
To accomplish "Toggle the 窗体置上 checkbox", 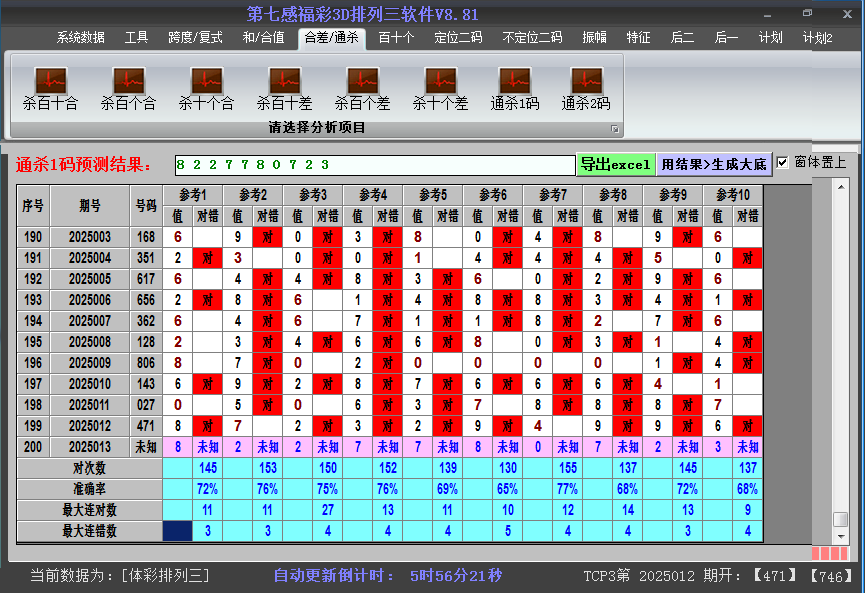I will (x=783, y=163).
